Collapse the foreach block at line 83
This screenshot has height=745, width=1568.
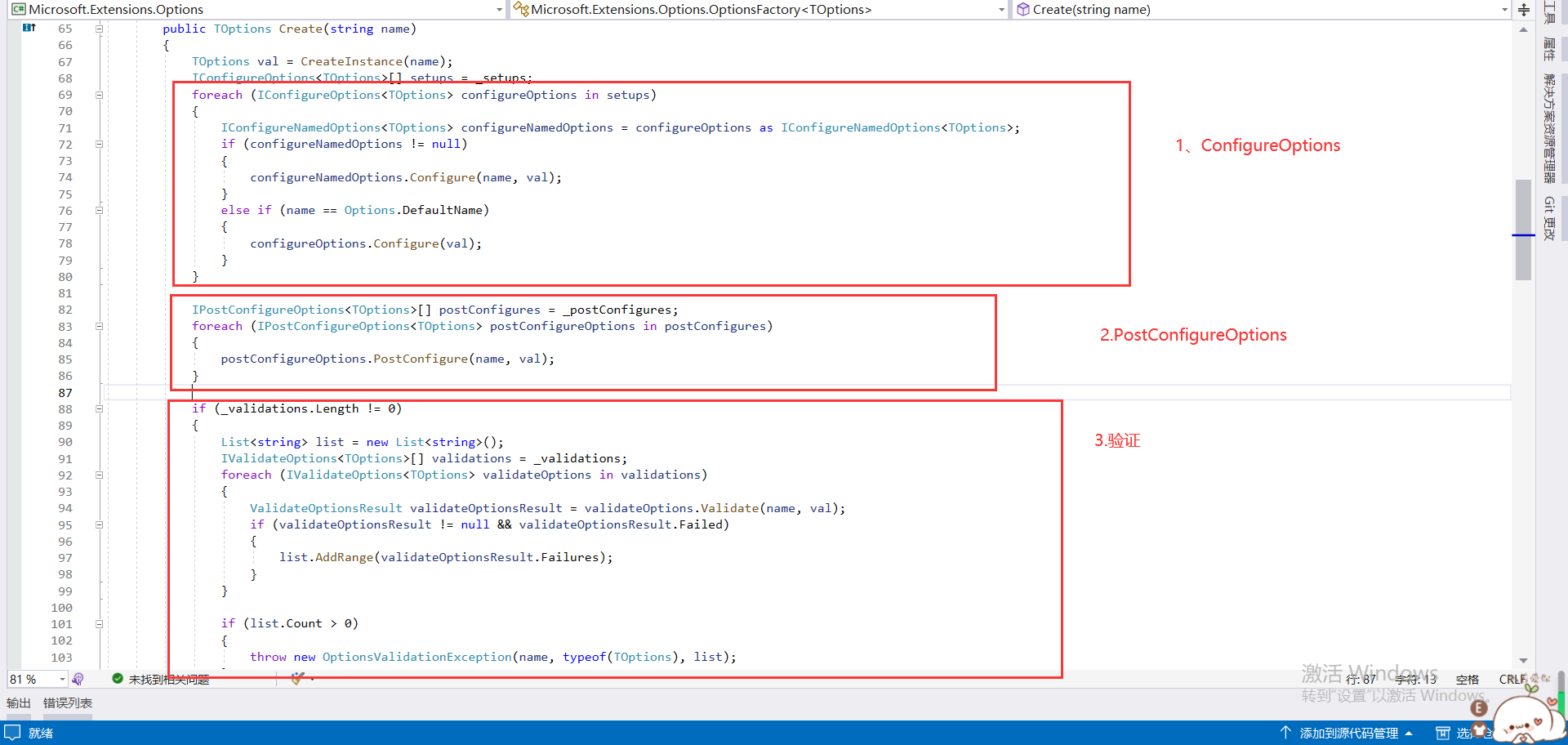coord(100,327)
